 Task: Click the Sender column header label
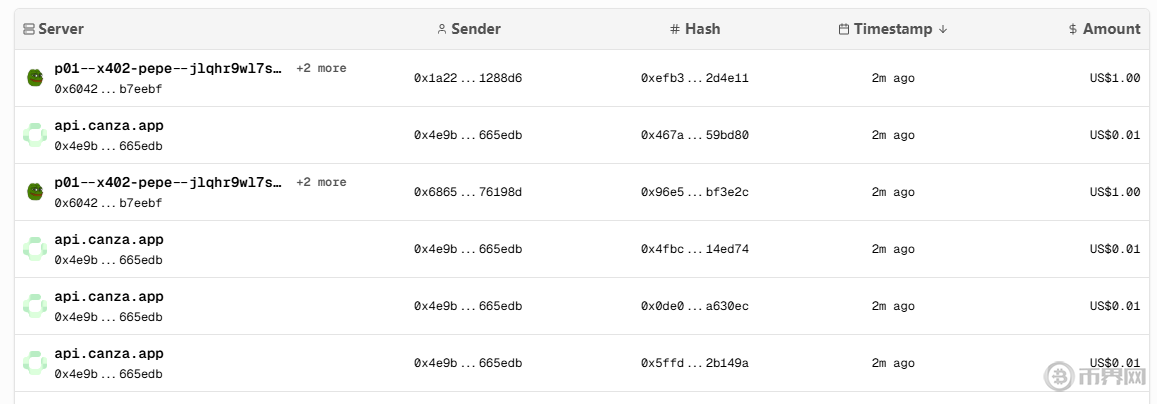[476, 29]
